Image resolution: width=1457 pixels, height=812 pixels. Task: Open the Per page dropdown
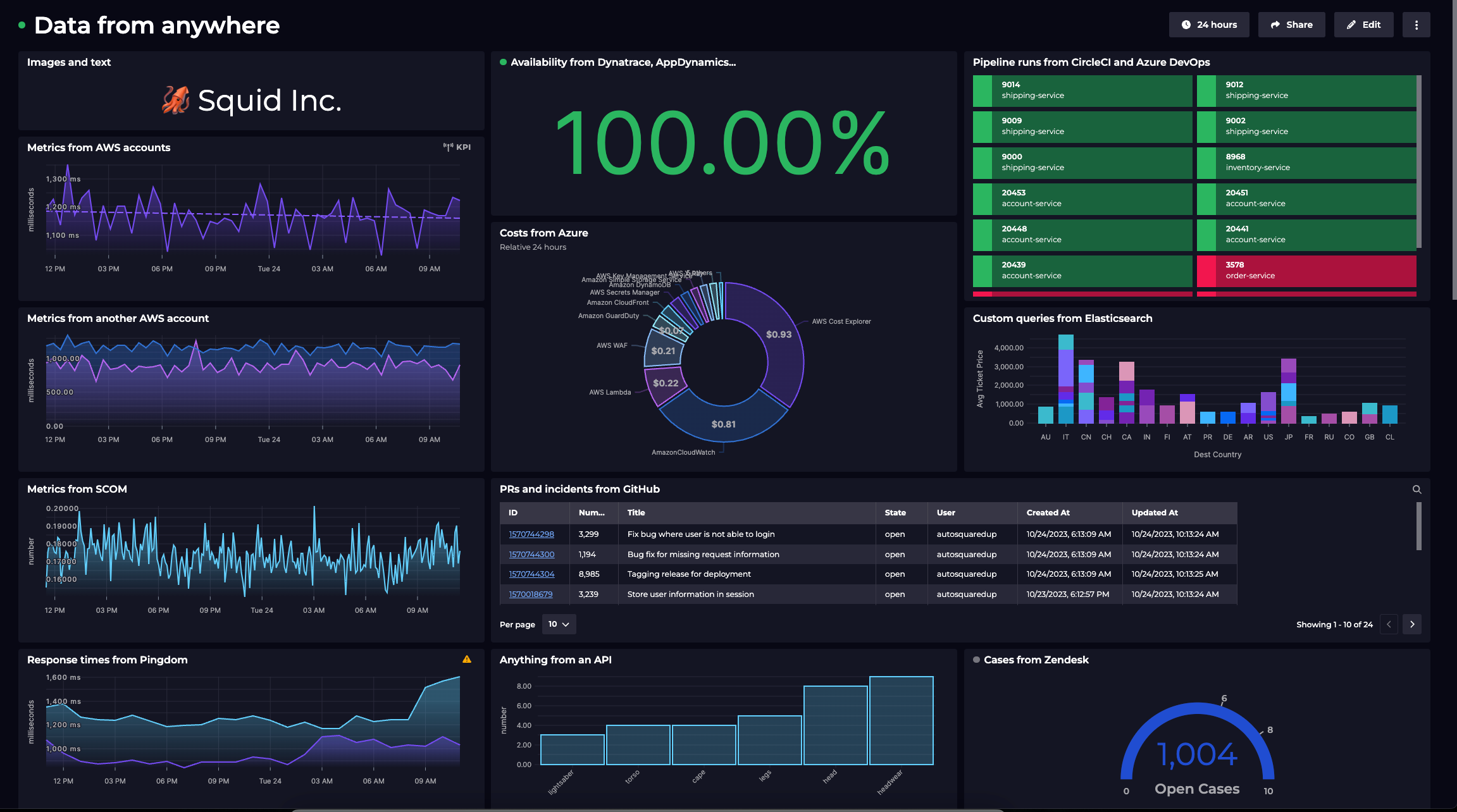tap(559, 624)
